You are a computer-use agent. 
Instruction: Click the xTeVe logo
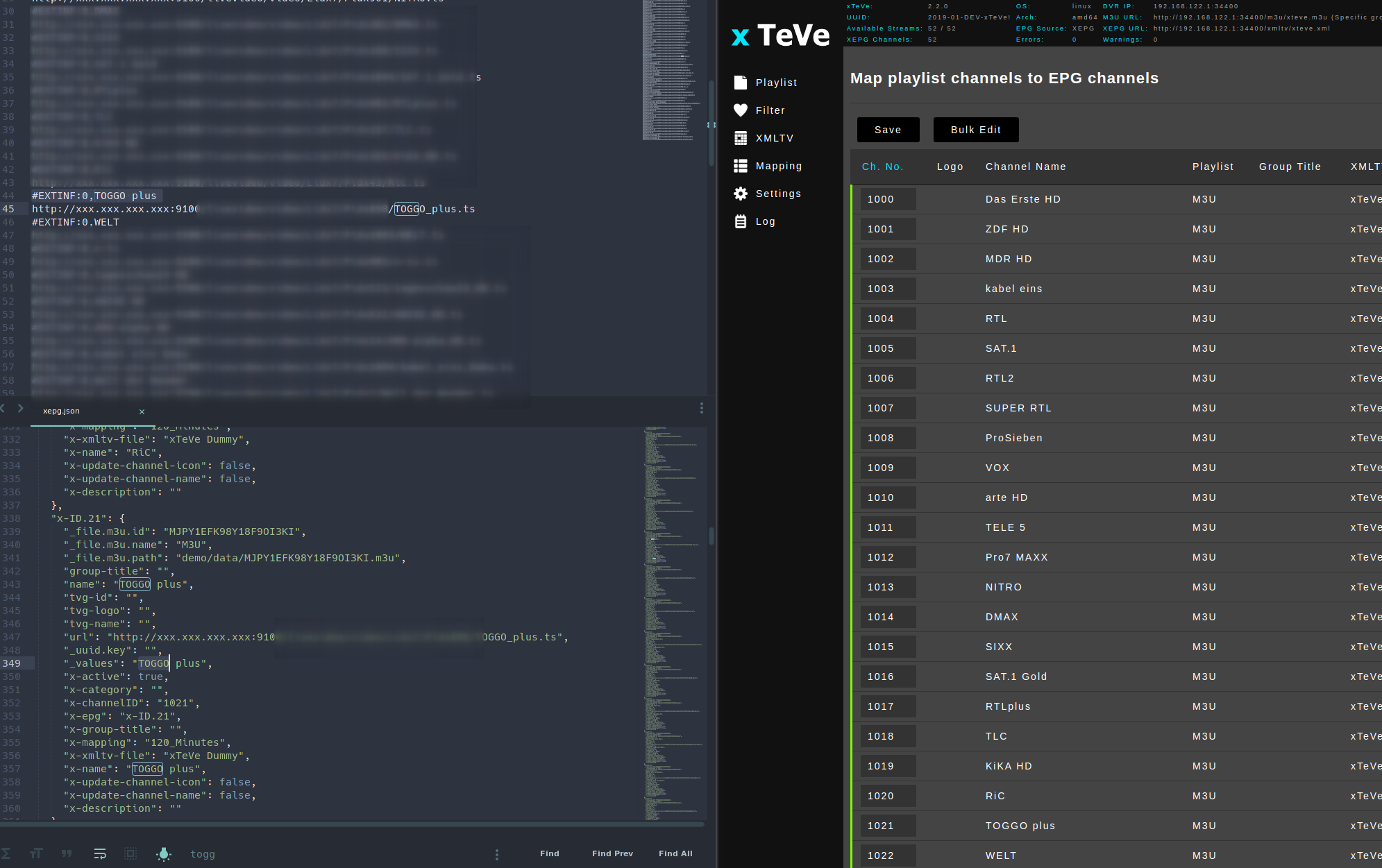click(779, 35)
